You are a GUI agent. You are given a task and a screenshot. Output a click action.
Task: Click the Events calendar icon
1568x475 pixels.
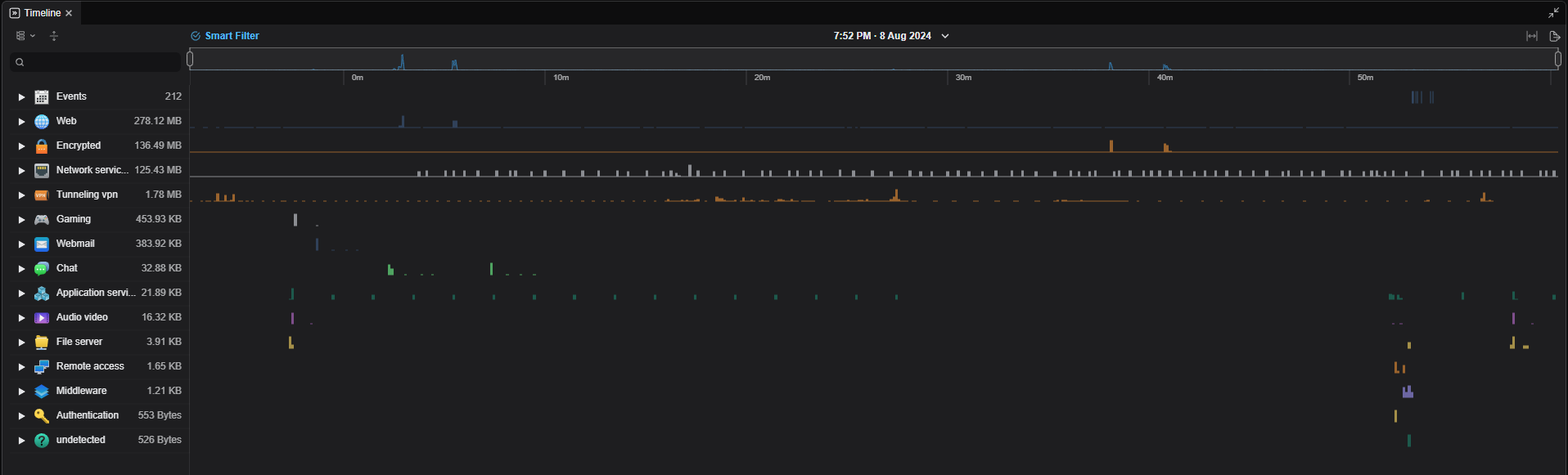tap(42, 96)
